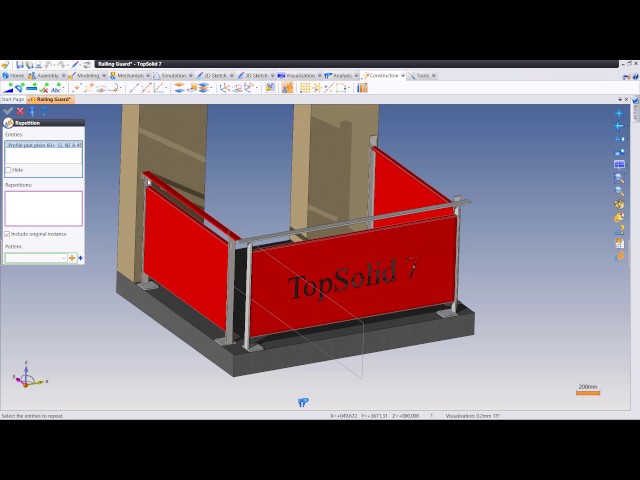
Task: Confirm Repetition with the checkmark icon
Action: click(x=8, y=111)
